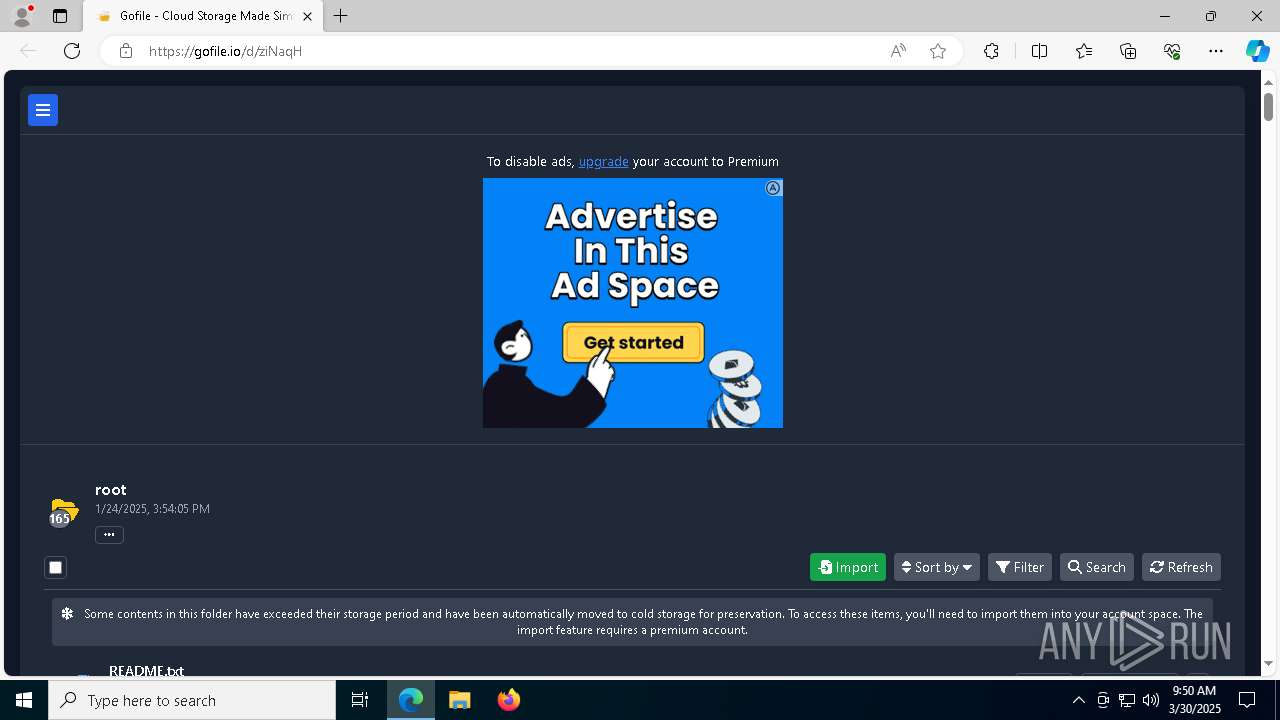Screen dimensions: 1280x720
Task: Enable Split screen view
Action: (1039, 51)
